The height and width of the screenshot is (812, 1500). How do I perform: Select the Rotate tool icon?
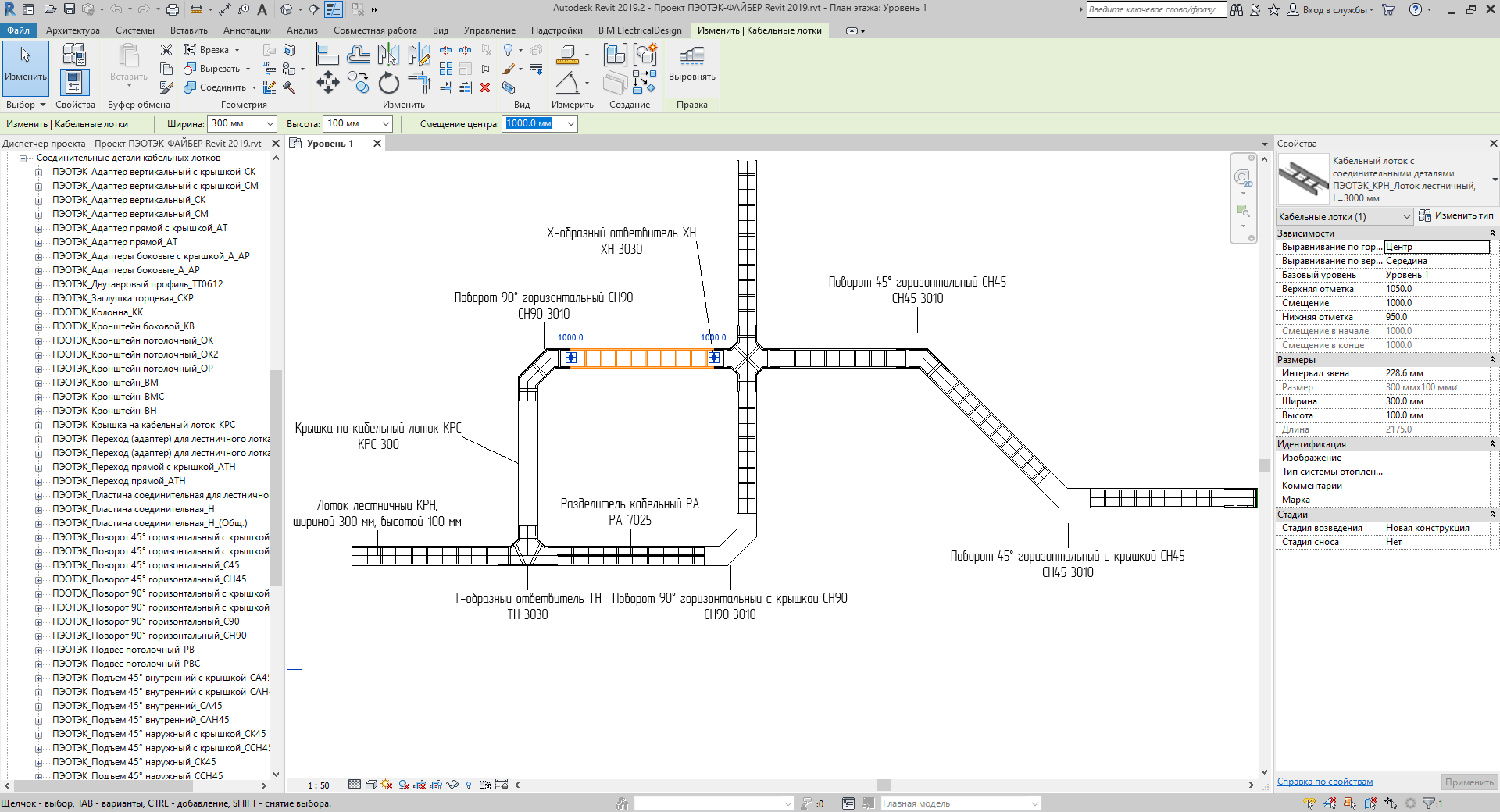tap(389, 82)
